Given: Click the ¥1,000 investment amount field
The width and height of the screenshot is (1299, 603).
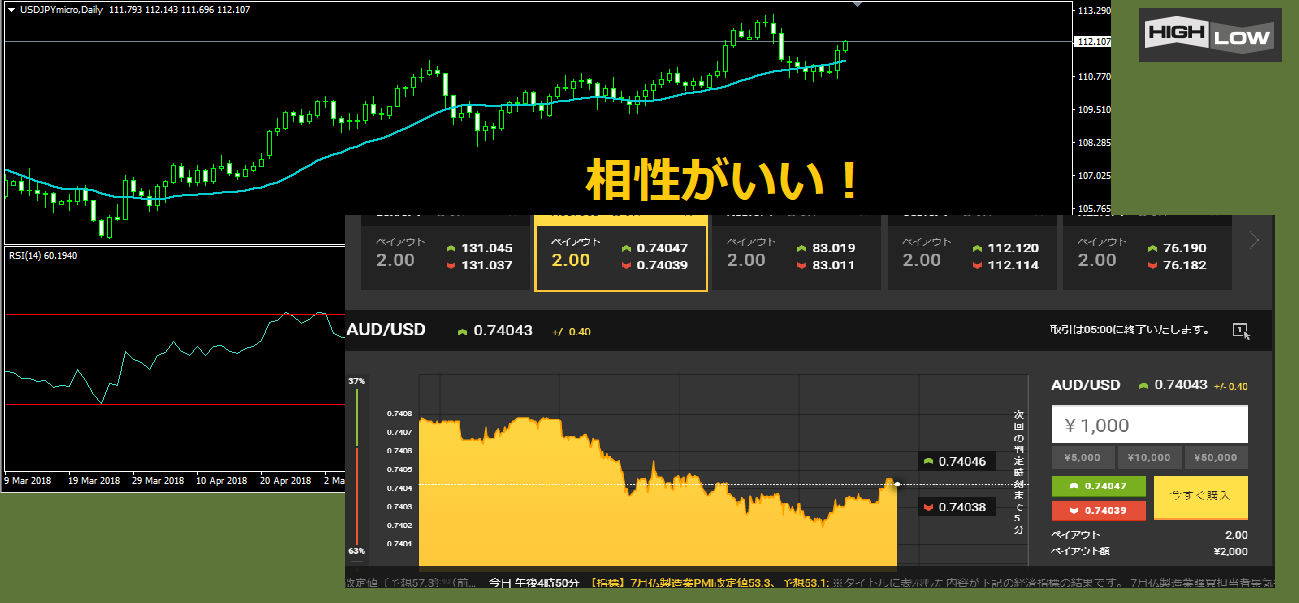Looking at the screenshot, I should 1149,425.
